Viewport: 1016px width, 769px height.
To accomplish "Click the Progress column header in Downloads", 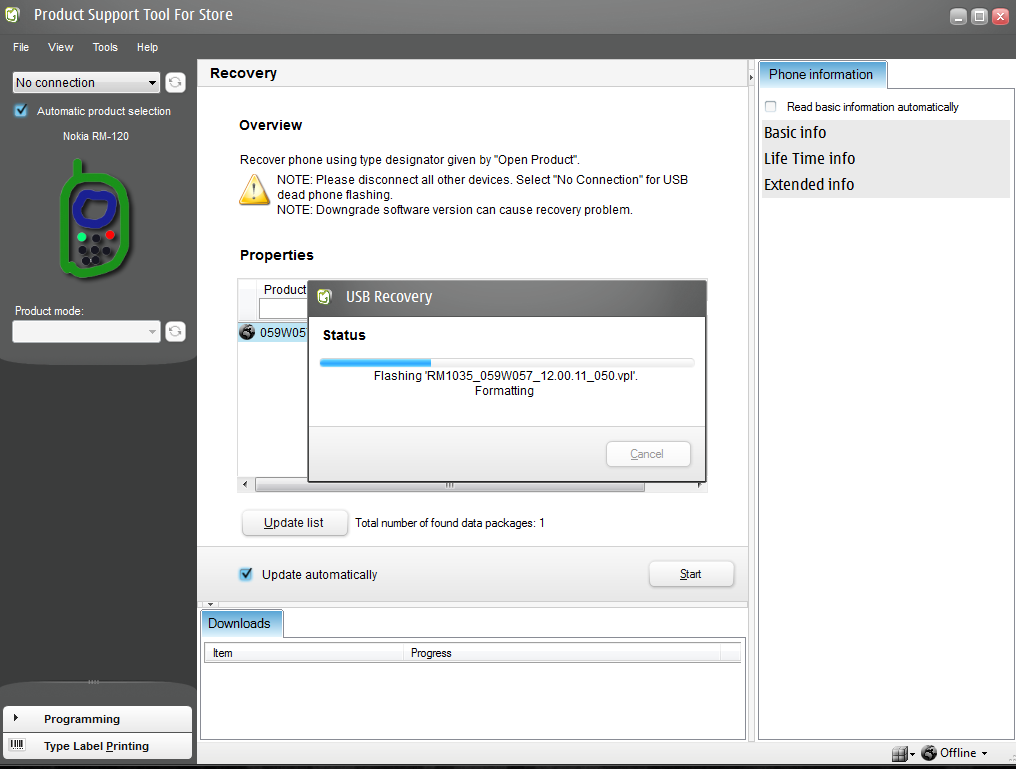I will pos(562,653).
